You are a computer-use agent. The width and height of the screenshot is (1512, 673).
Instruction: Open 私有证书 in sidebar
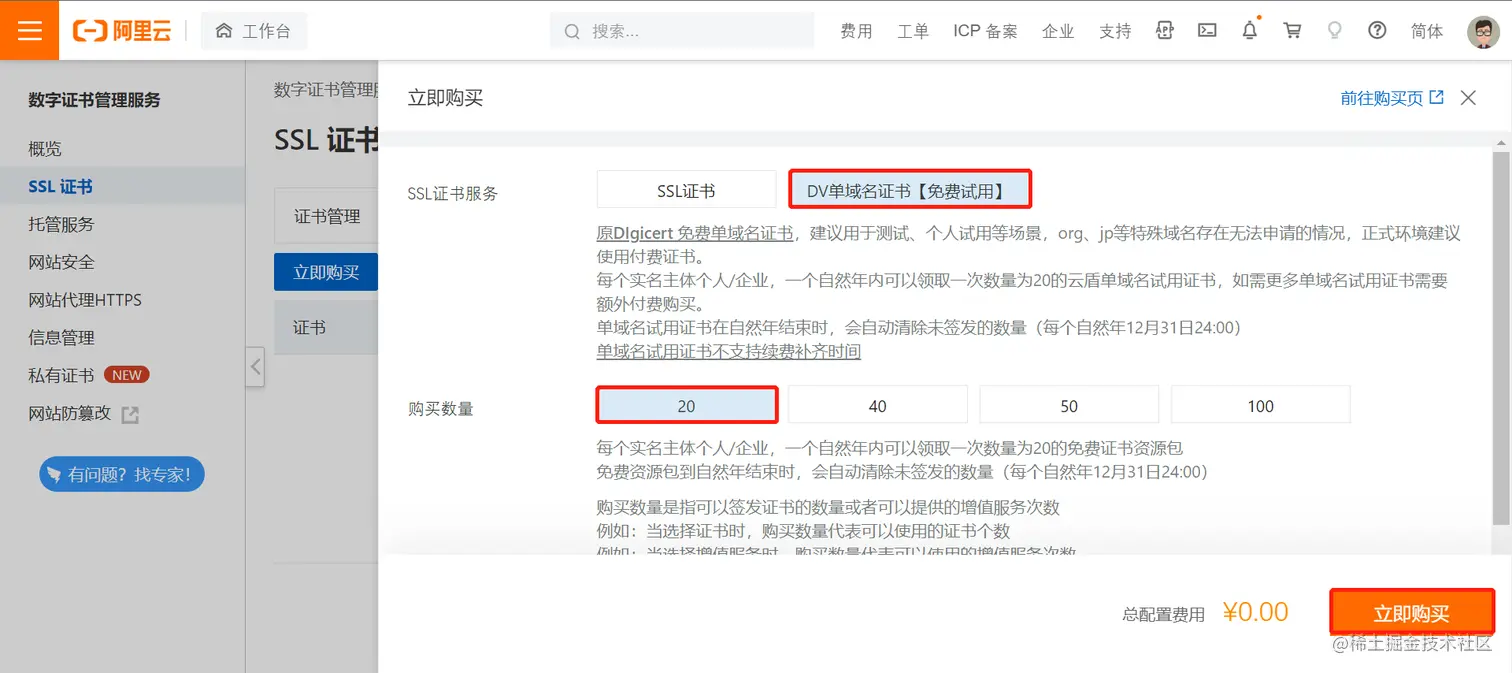(x=61, y=375)
